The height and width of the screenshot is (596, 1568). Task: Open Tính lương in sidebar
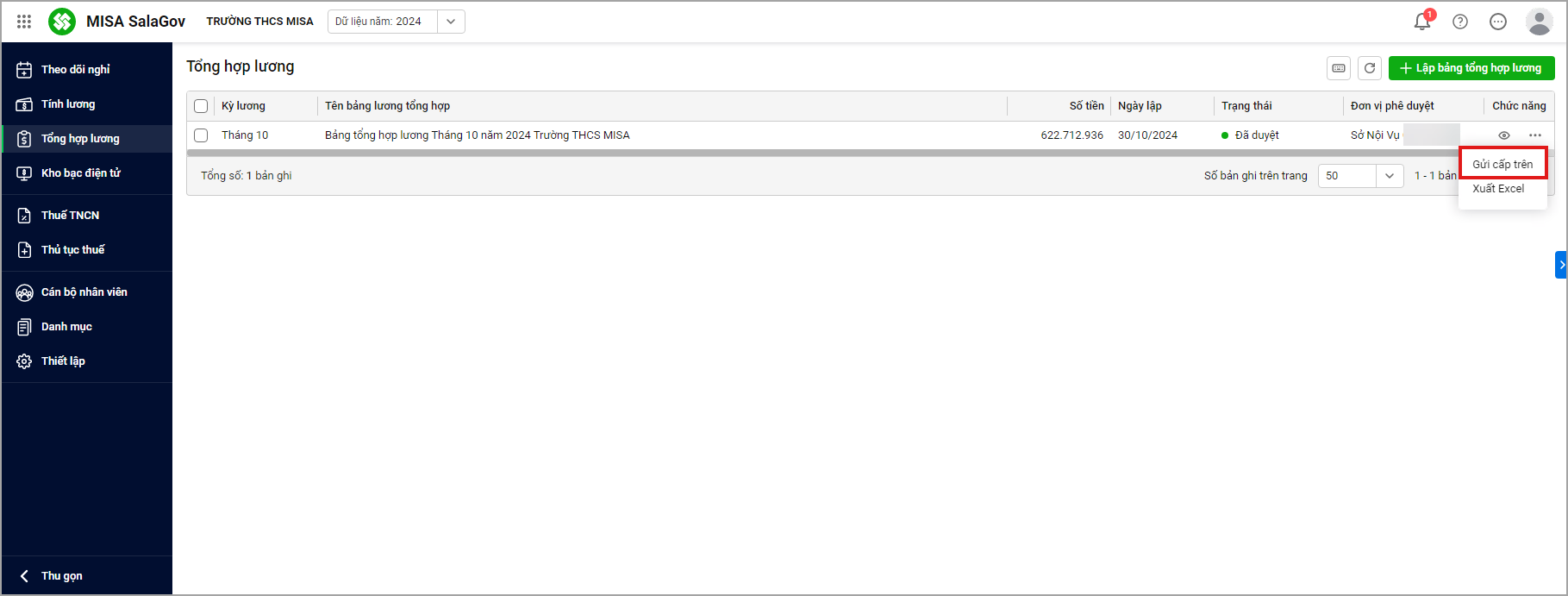tap(68, 104)
